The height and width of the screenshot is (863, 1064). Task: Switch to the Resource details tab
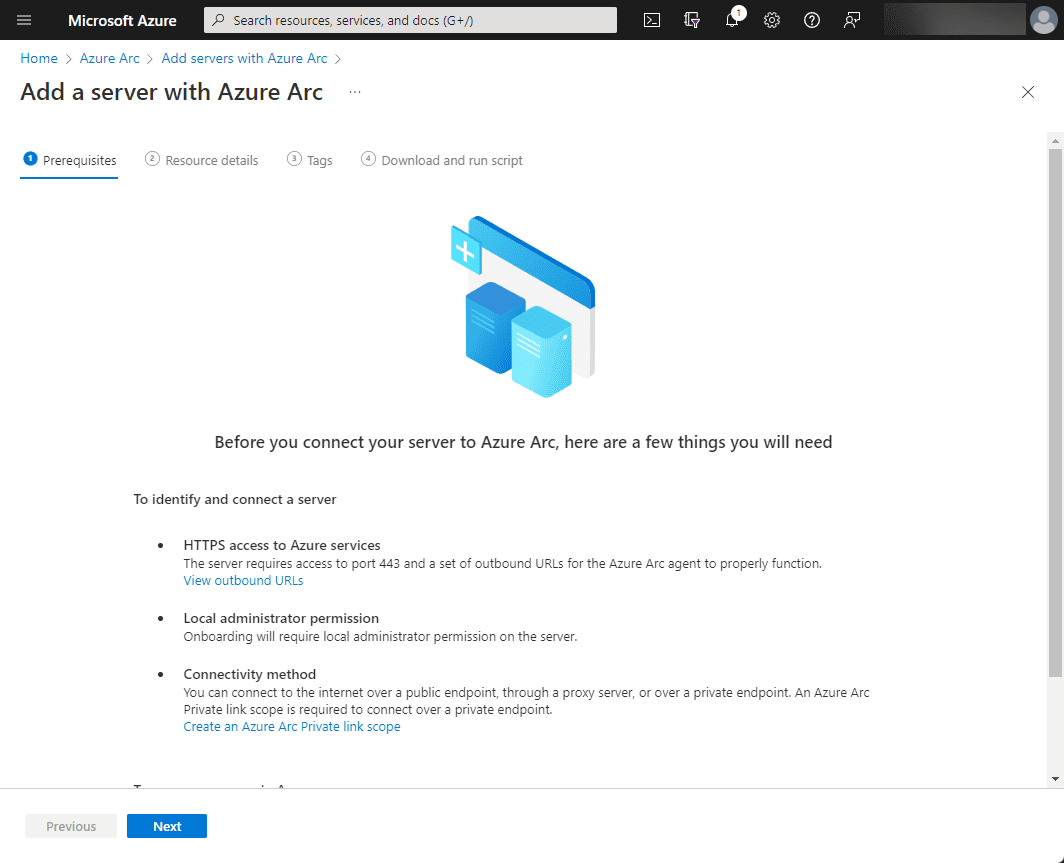pyautogui.click(x=202, y=161)
